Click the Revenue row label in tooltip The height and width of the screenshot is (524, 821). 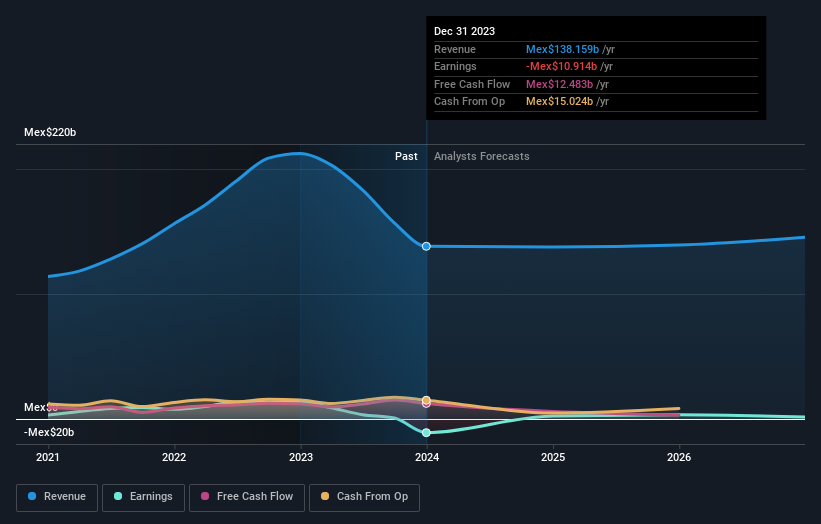(x=454, y=49)
